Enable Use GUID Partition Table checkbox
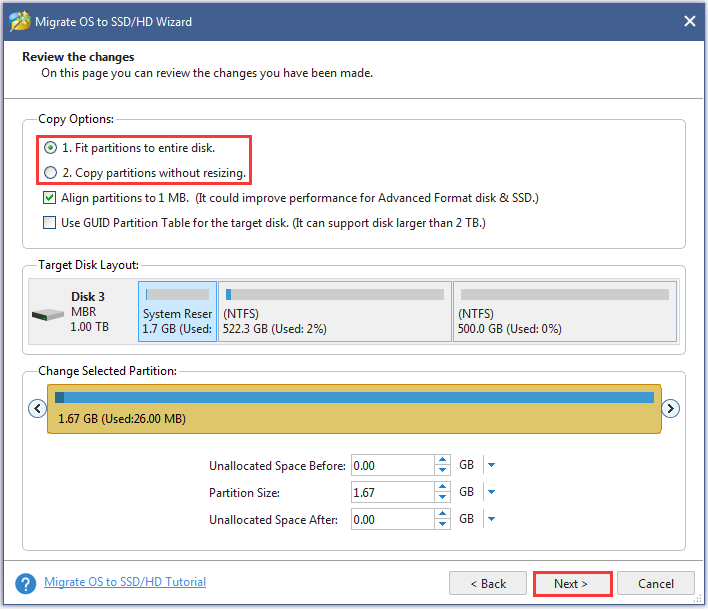The height and width of the screenshot is (610, 708). point(49,223)
